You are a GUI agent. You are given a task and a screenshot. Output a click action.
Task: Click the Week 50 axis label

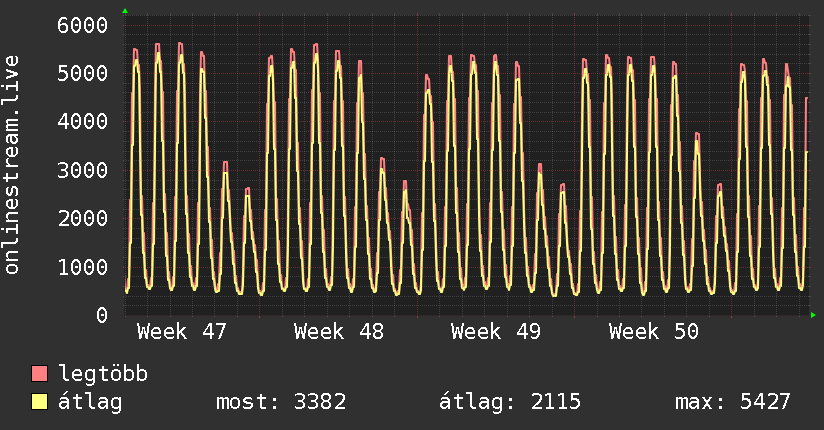[654, 332]
